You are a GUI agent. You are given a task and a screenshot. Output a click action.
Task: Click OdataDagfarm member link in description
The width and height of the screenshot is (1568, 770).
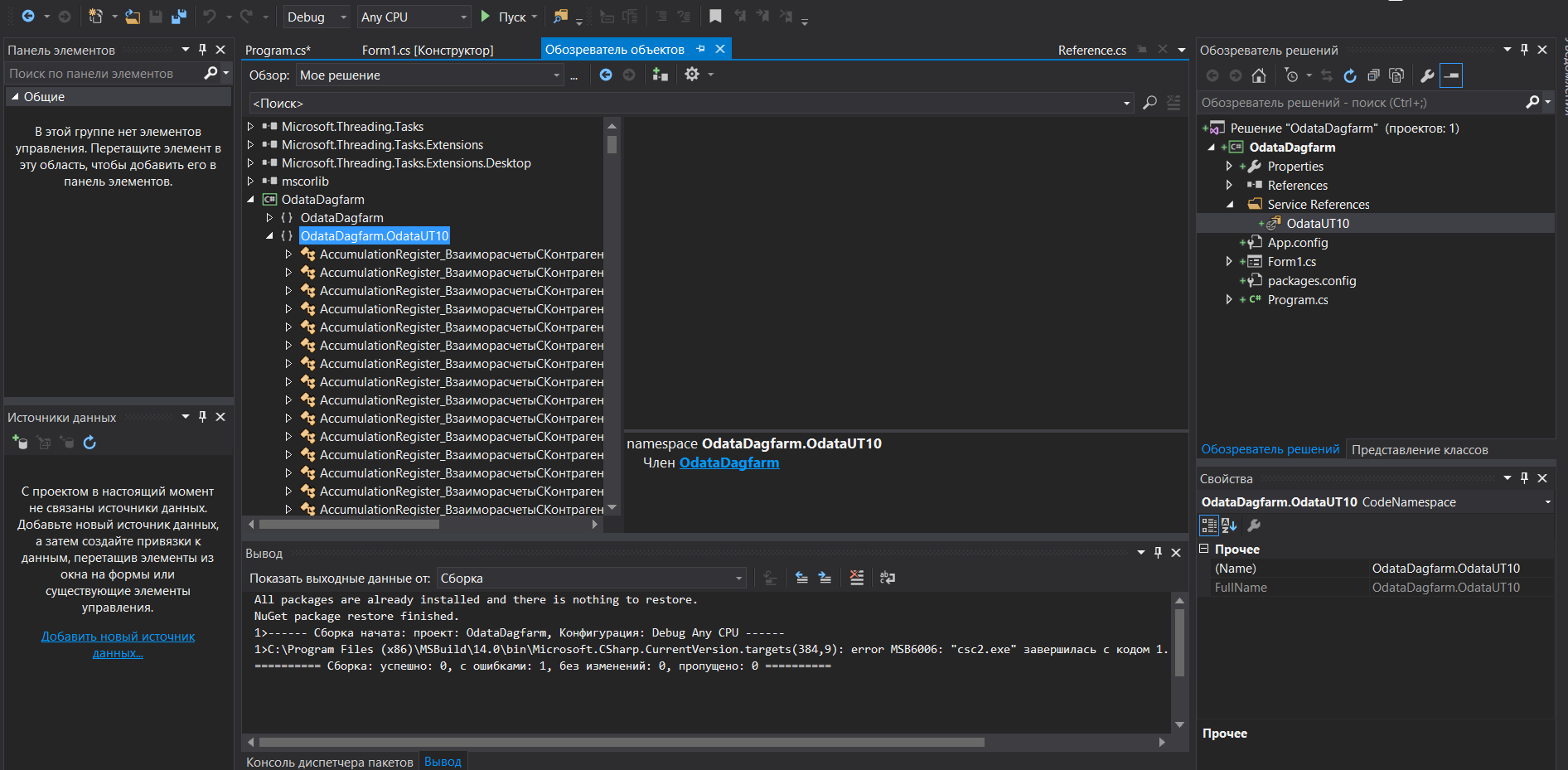coord(729,462)
